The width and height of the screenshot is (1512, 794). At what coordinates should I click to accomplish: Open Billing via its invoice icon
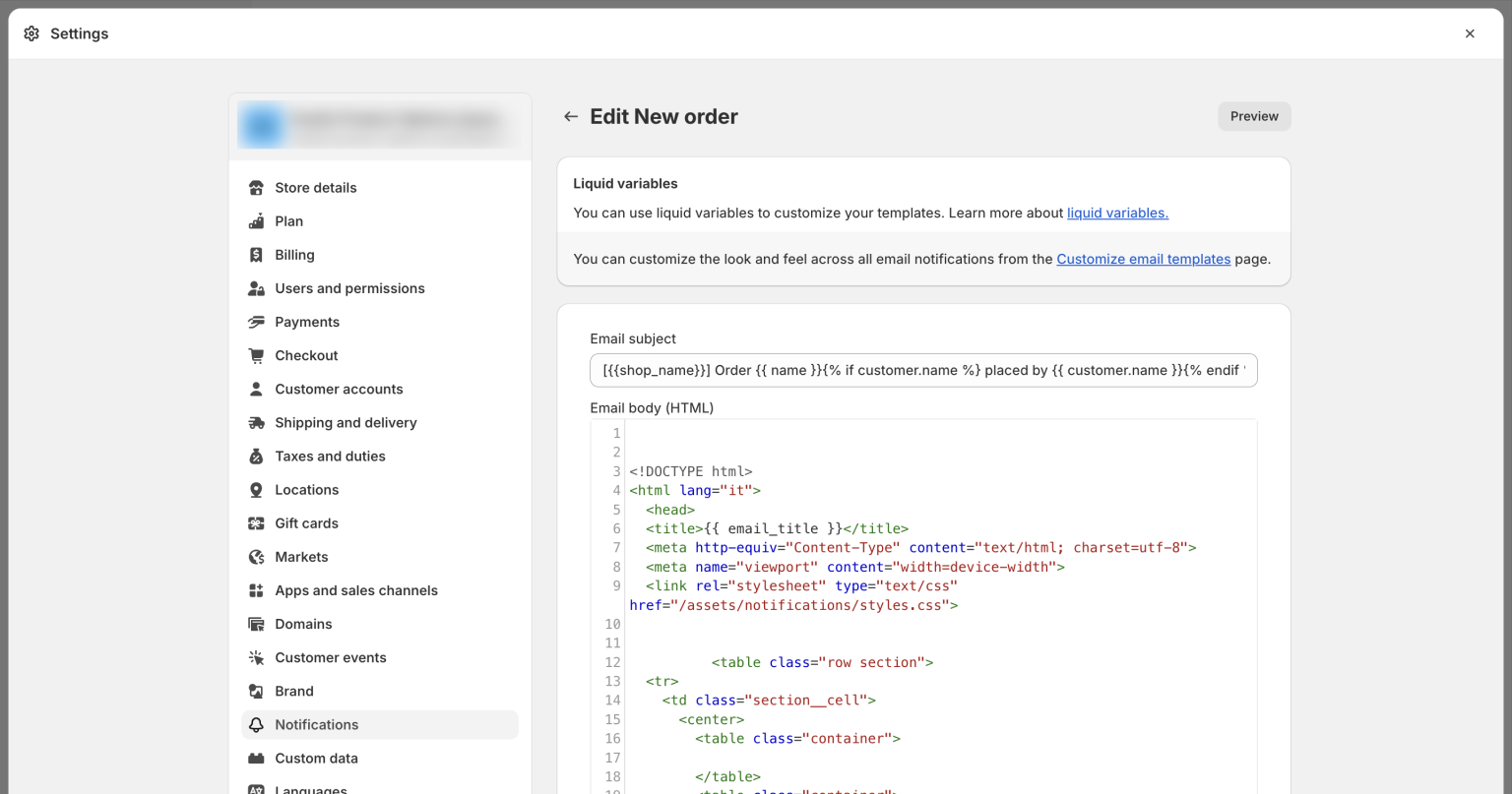[256, 254]
